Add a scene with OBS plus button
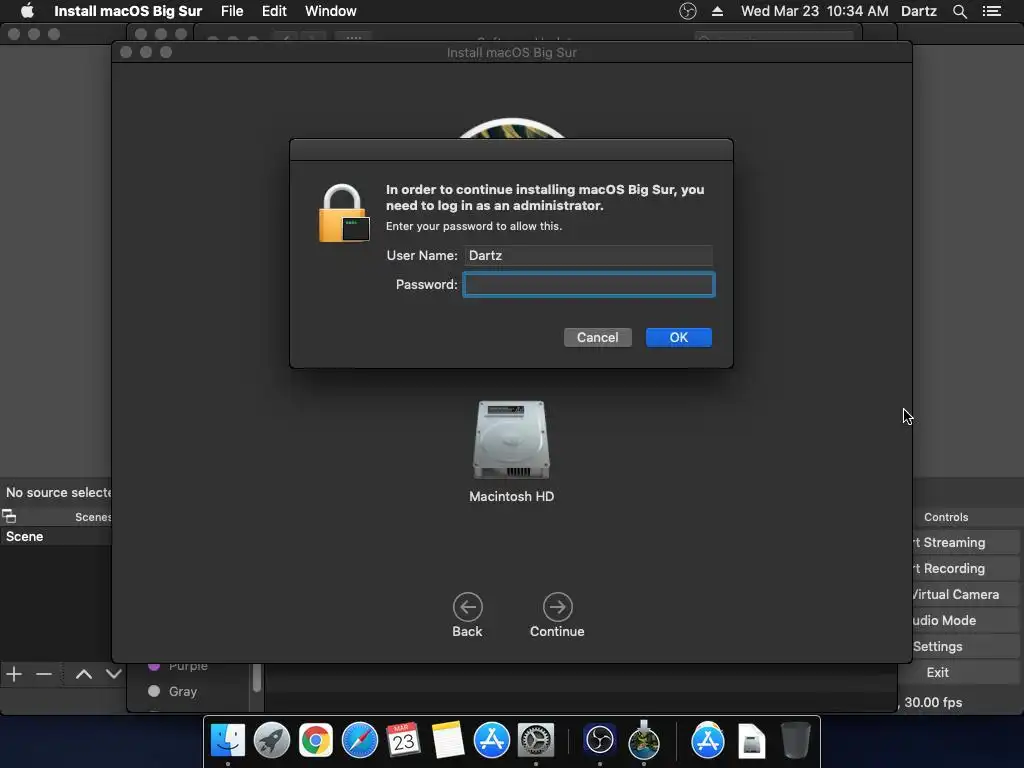 14,674
